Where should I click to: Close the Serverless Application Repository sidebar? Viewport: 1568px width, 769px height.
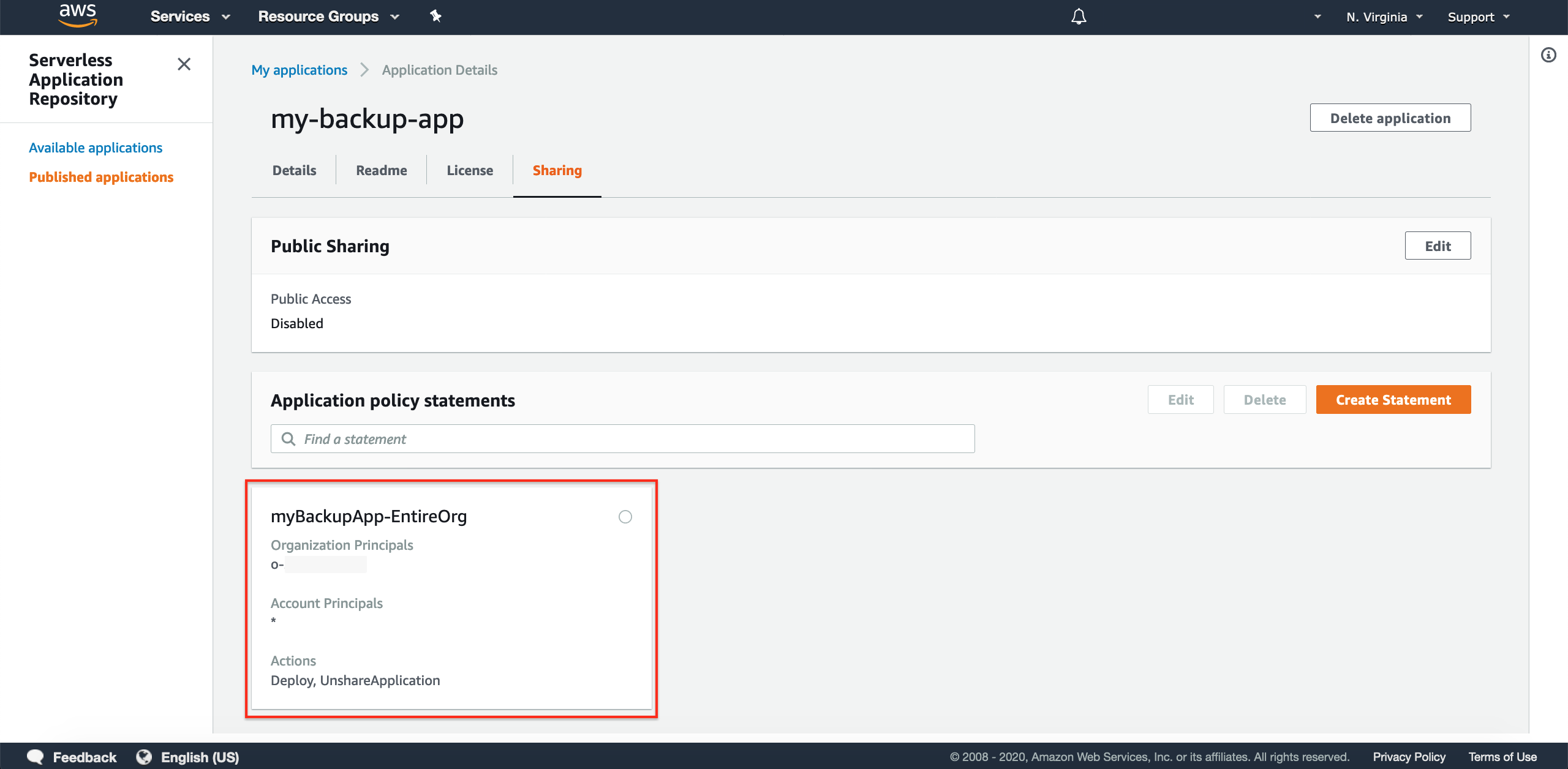pyautogui.click(x=184, y=64)
